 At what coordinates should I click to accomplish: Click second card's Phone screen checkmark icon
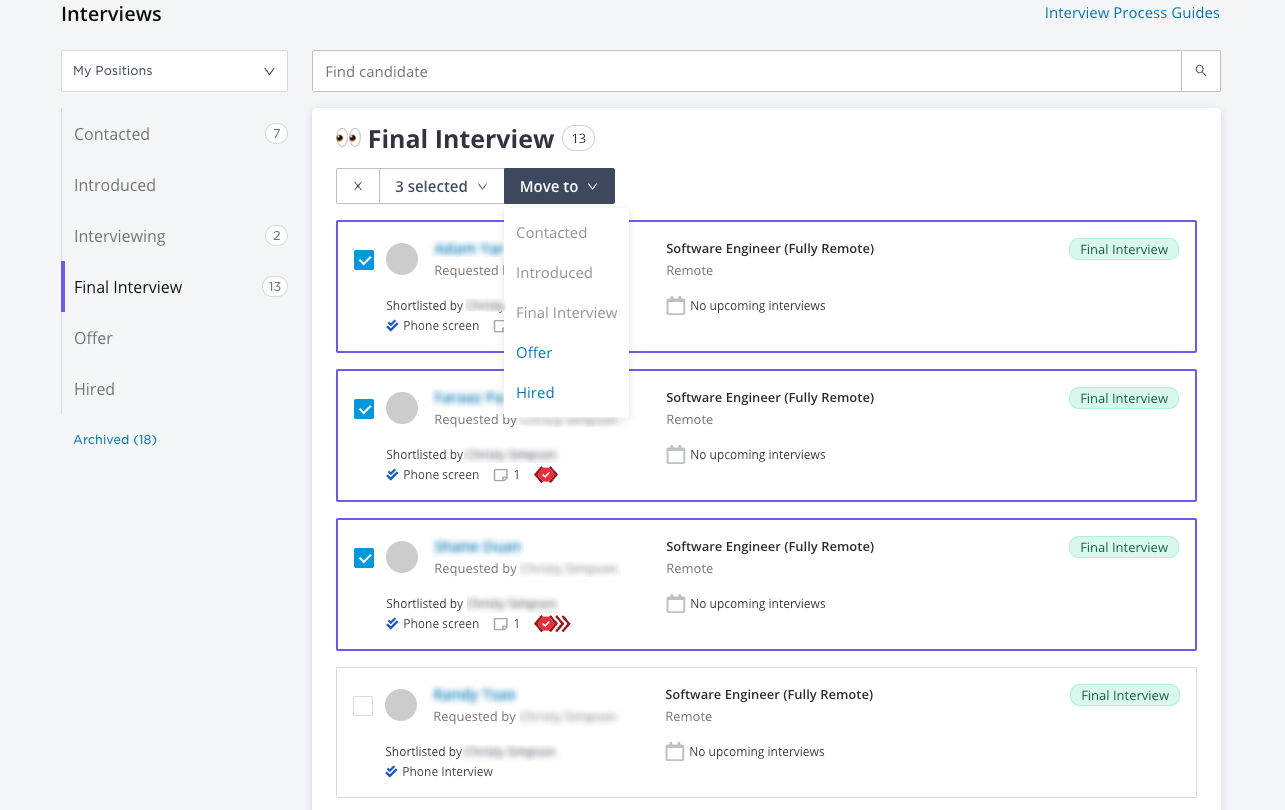(392, 475)
